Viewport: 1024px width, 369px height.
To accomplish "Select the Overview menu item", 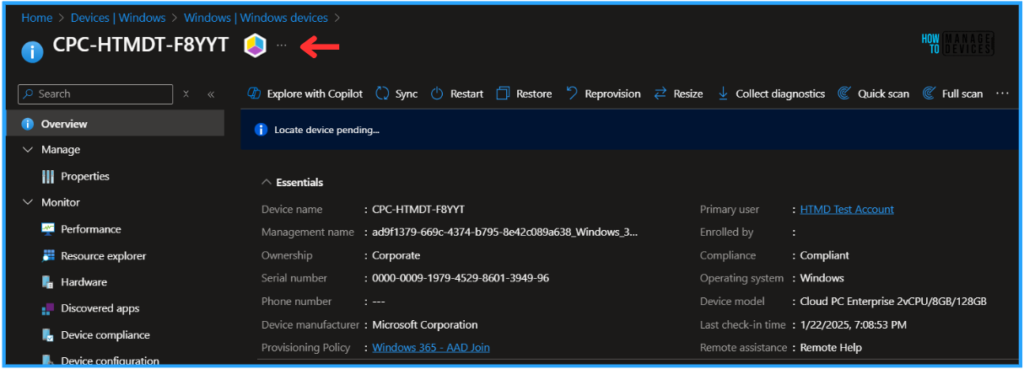I will (x=115, y=123).
